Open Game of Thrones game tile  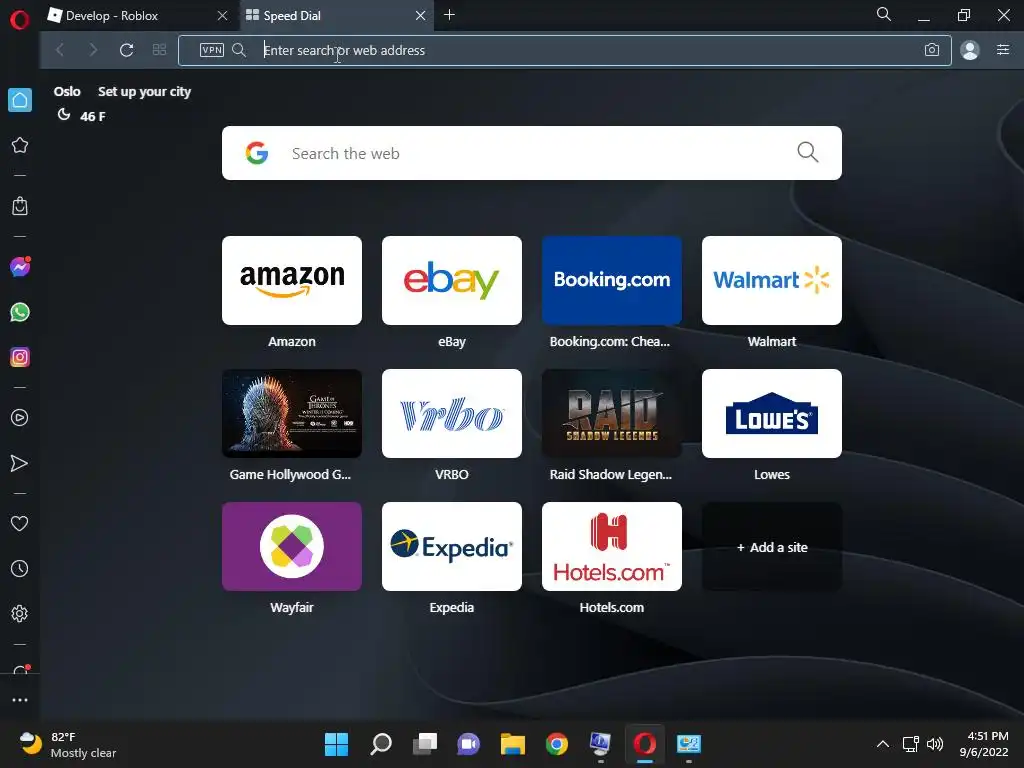click(x=292, y=413)
